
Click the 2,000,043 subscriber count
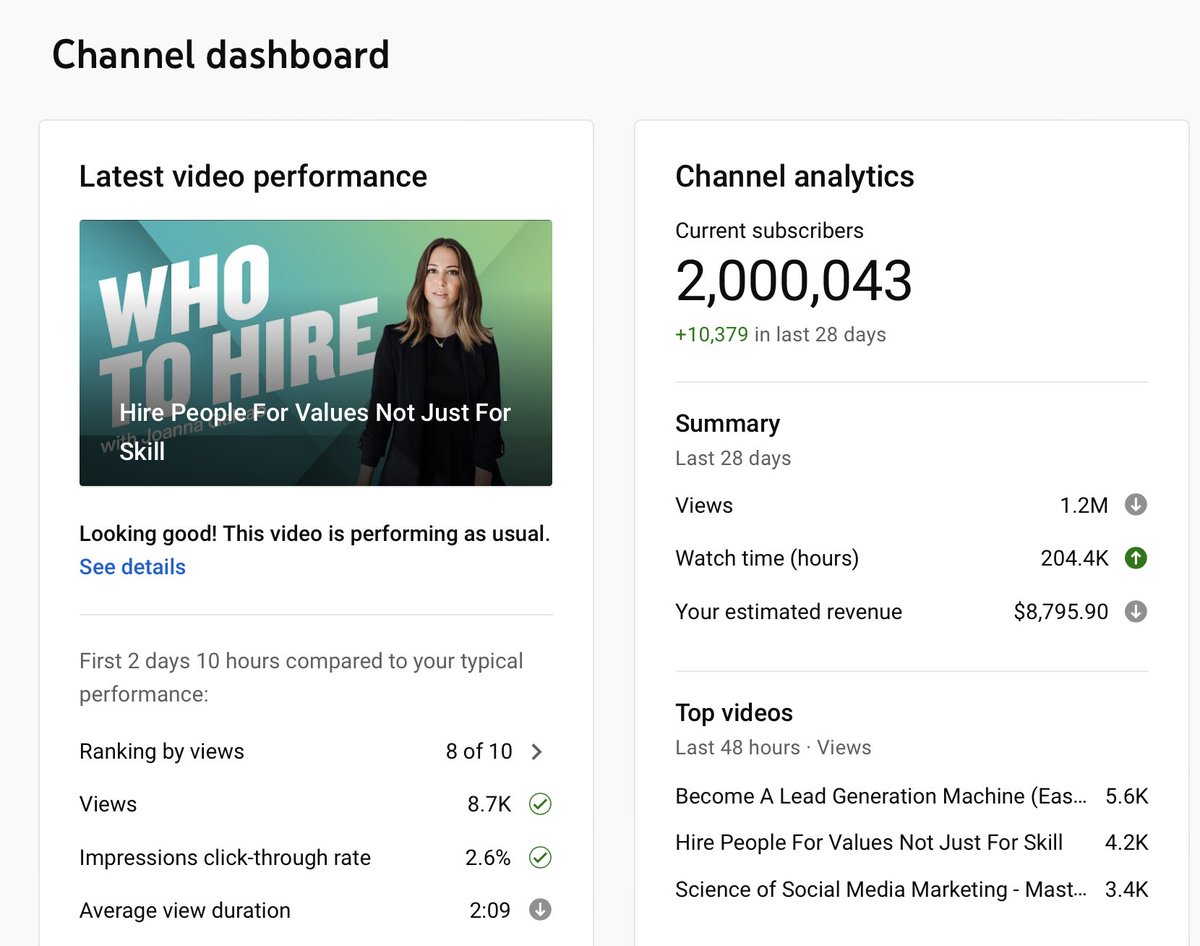point(794,281)
